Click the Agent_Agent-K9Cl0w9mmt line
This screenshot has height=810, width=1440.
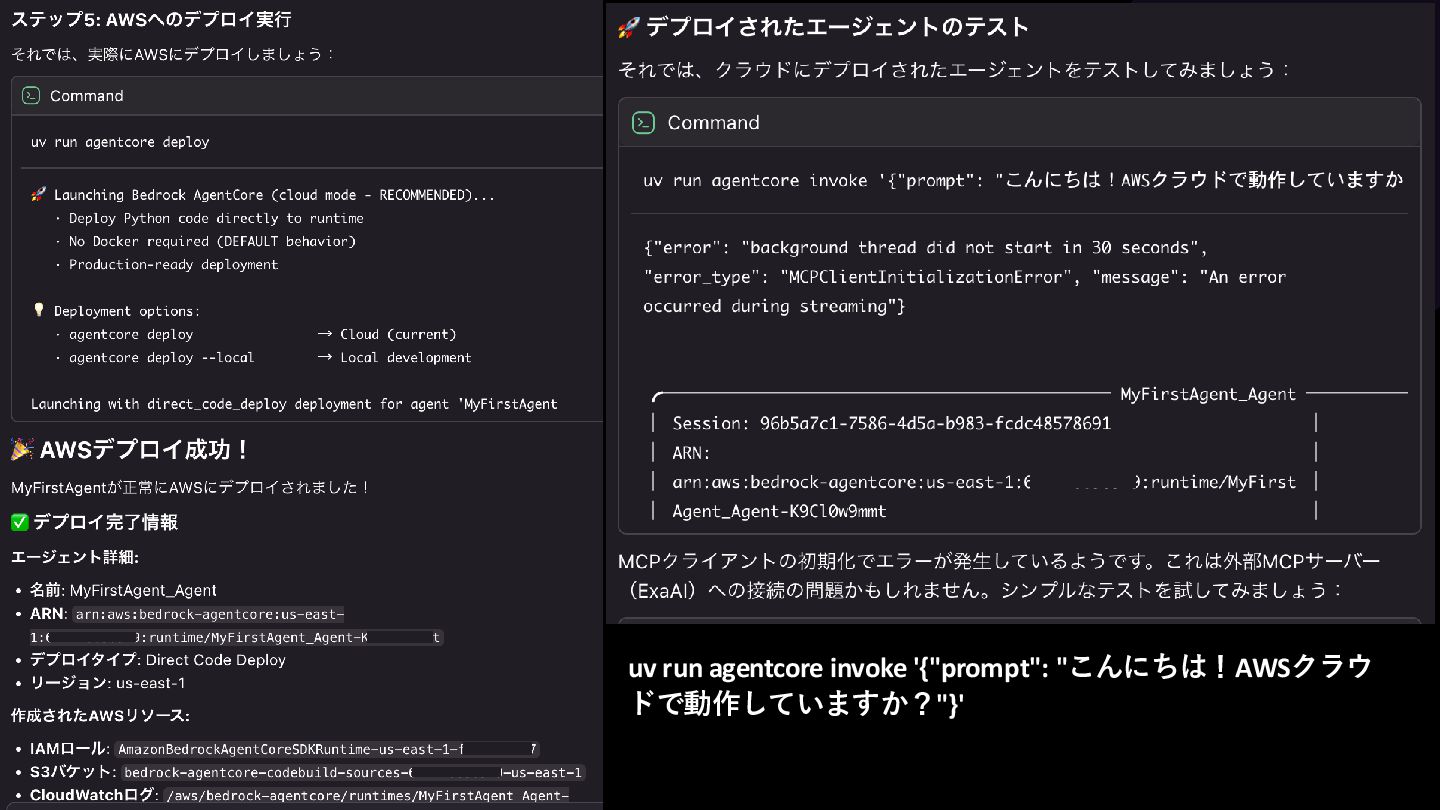(x=779, y=511)
